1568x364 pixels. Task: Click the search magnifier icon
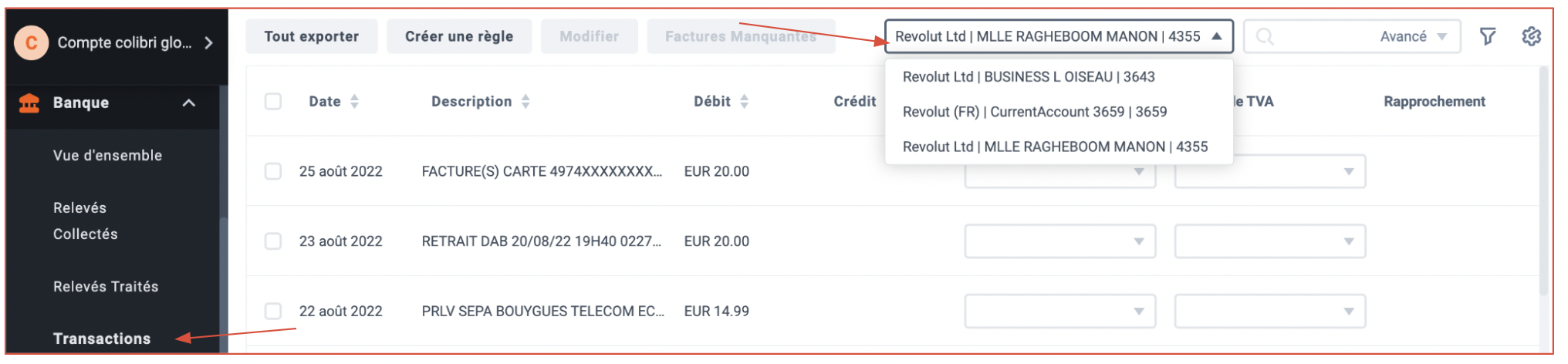tap(1264, 36)
